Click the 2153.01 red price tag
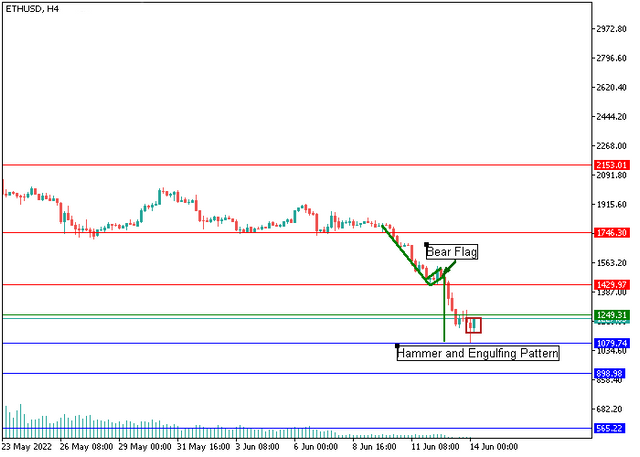This screenshot has height=457, width=640. pos(611,165)
